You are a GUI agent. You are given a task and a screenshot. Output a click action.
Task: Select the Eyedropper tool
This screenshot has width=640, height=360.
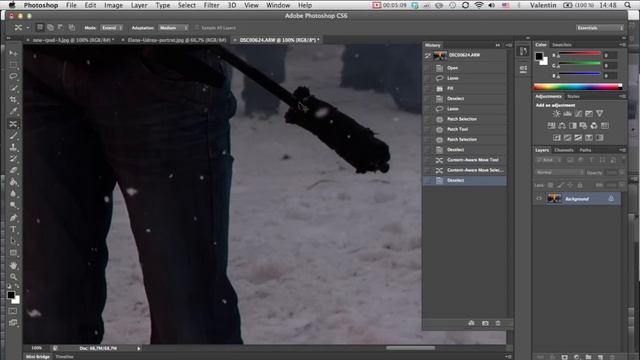13,111
